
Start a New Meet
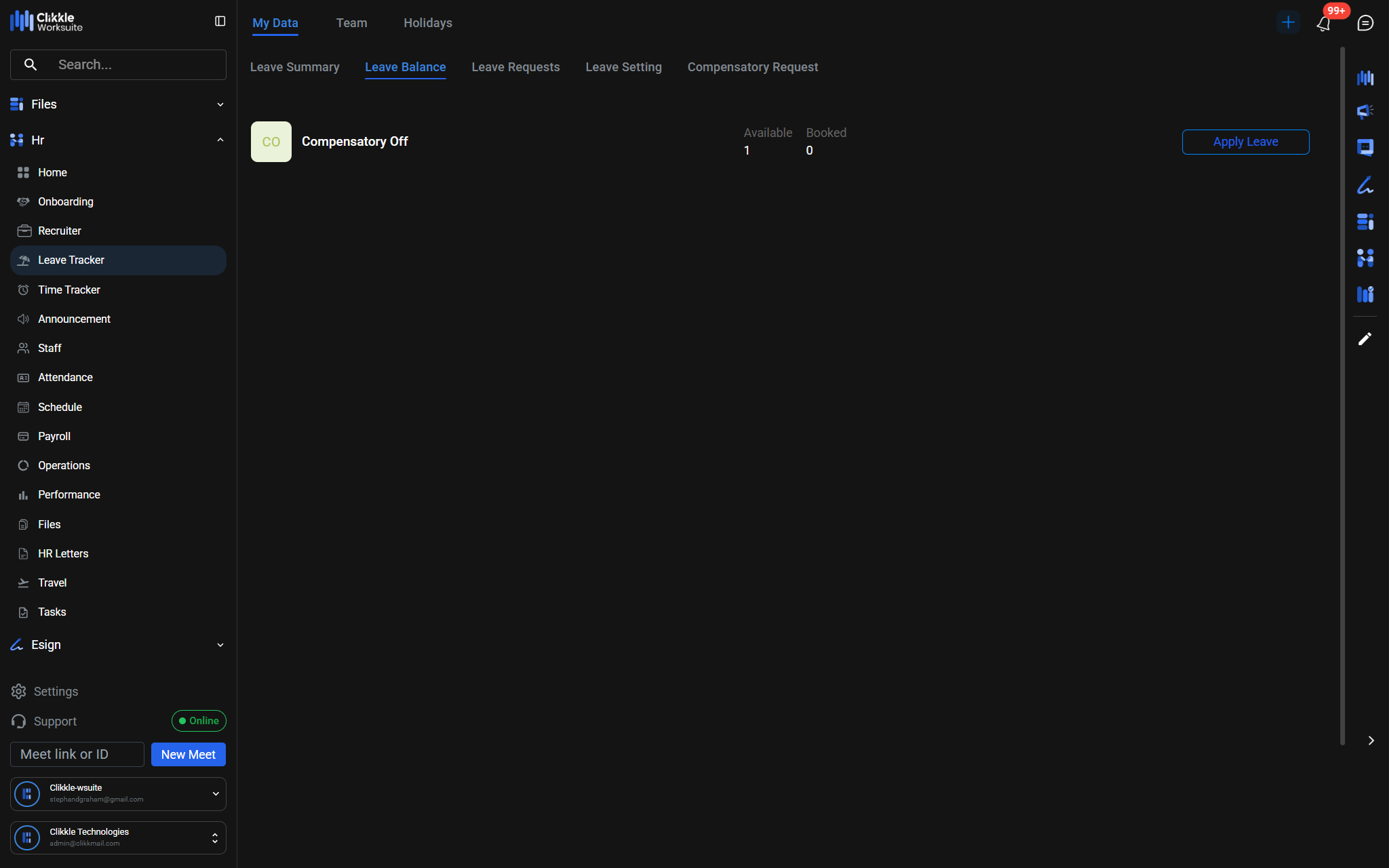point(188,754)
